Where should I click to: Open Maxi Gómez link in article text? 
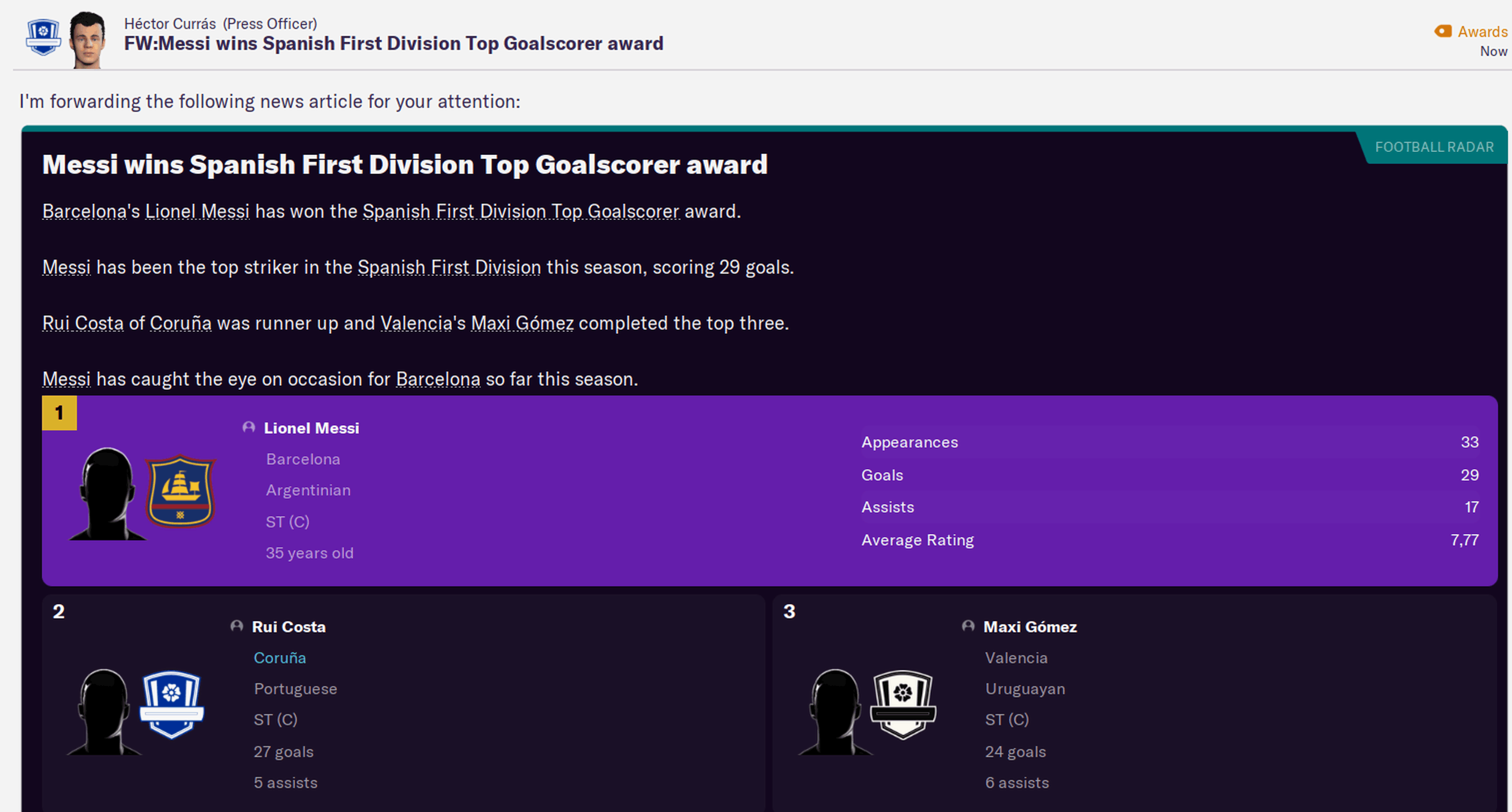pos(522,323)
